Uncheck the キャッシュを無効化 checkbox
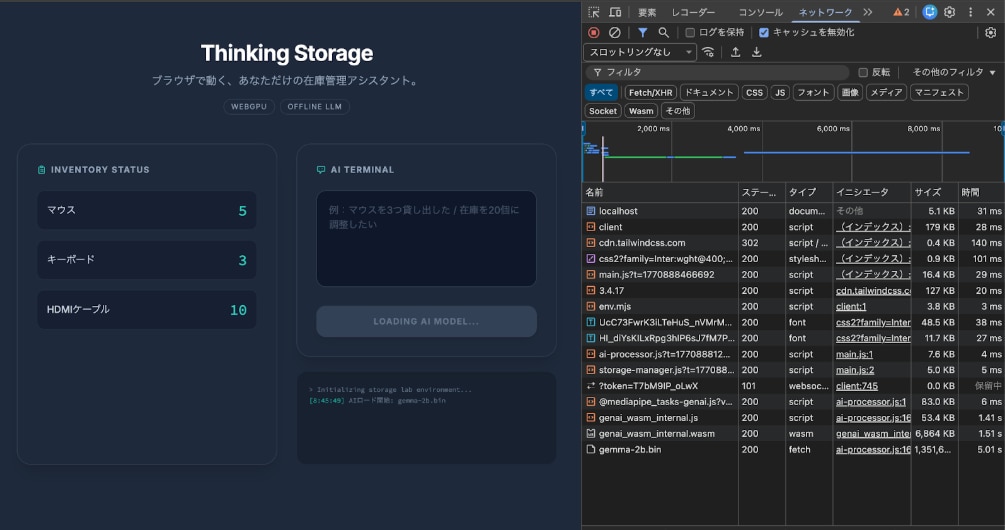 pyautogui.click(x=764, y=32)
